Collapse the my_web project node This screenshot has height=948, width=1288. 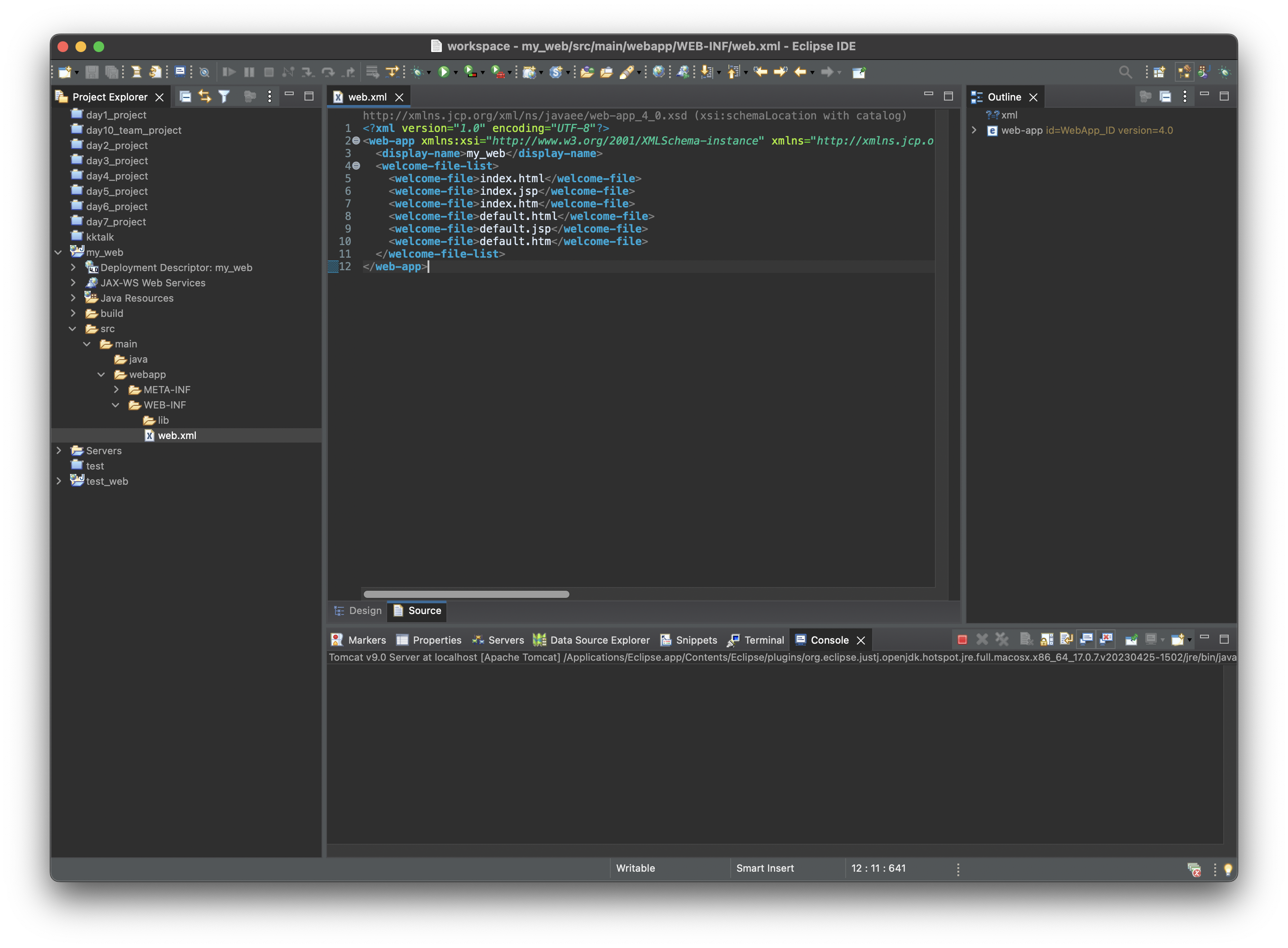pos(58,253)
